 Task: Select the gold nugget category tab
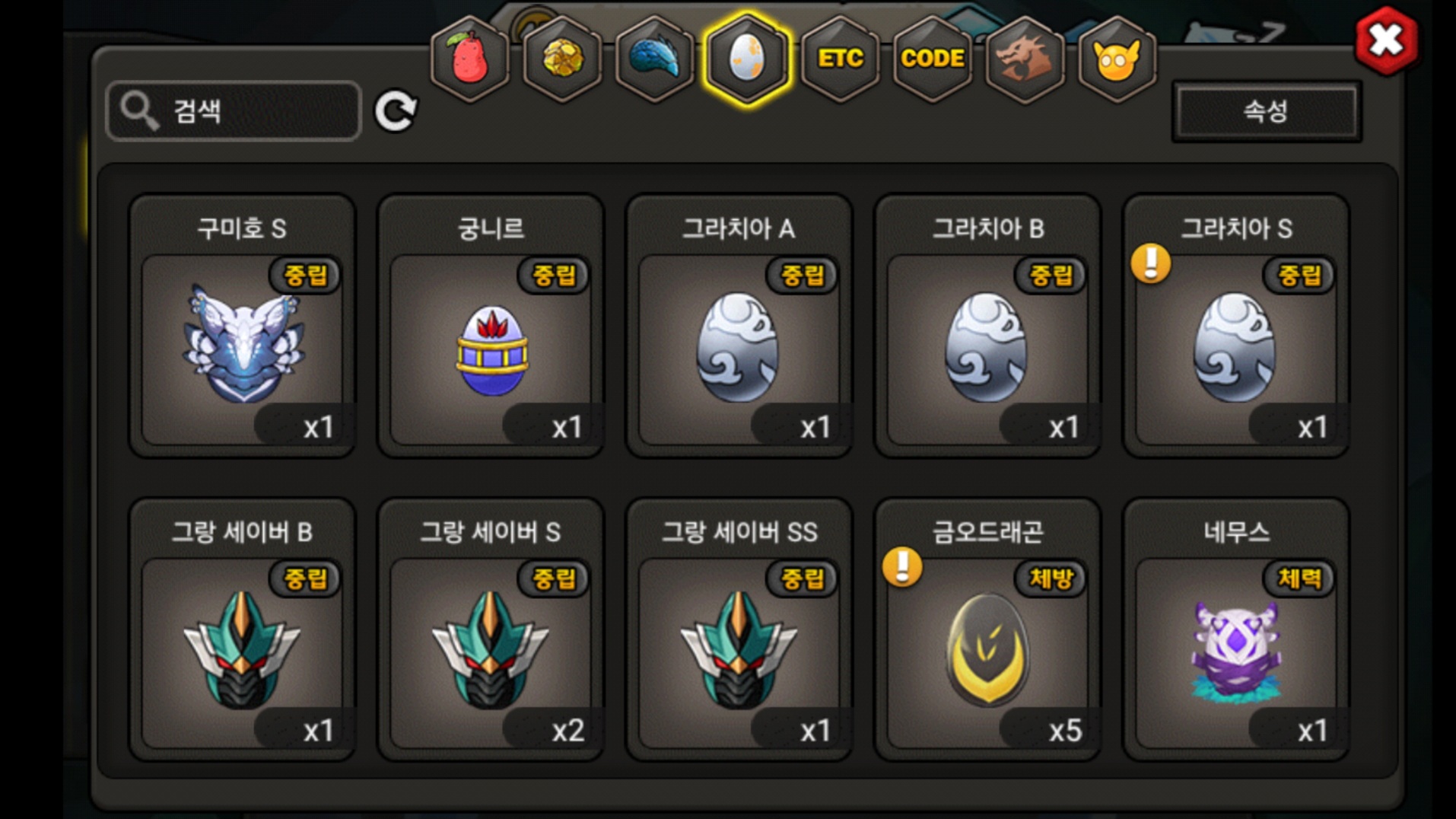562,59
